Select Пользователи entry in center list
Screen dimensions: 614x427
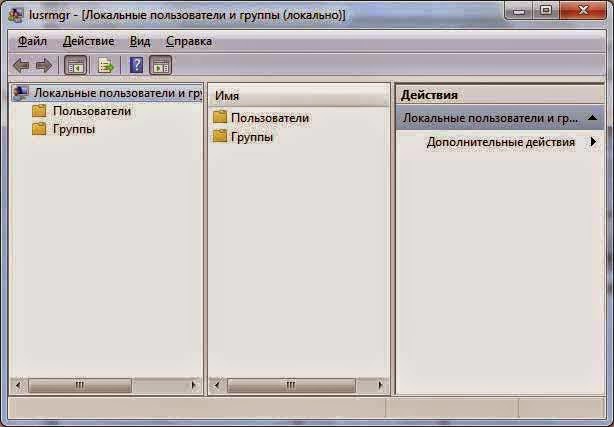click(270, 118)
